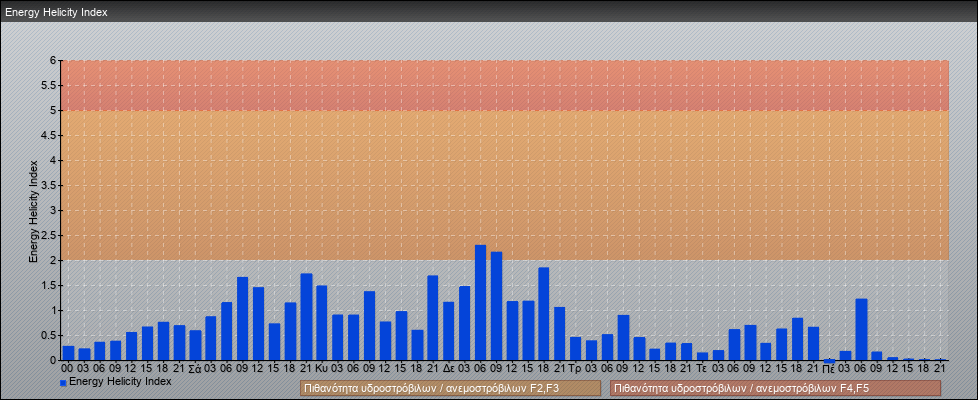Click the bar above the Δε label
The width and height of the screenshot is (978, 400).
coord(448,331)
